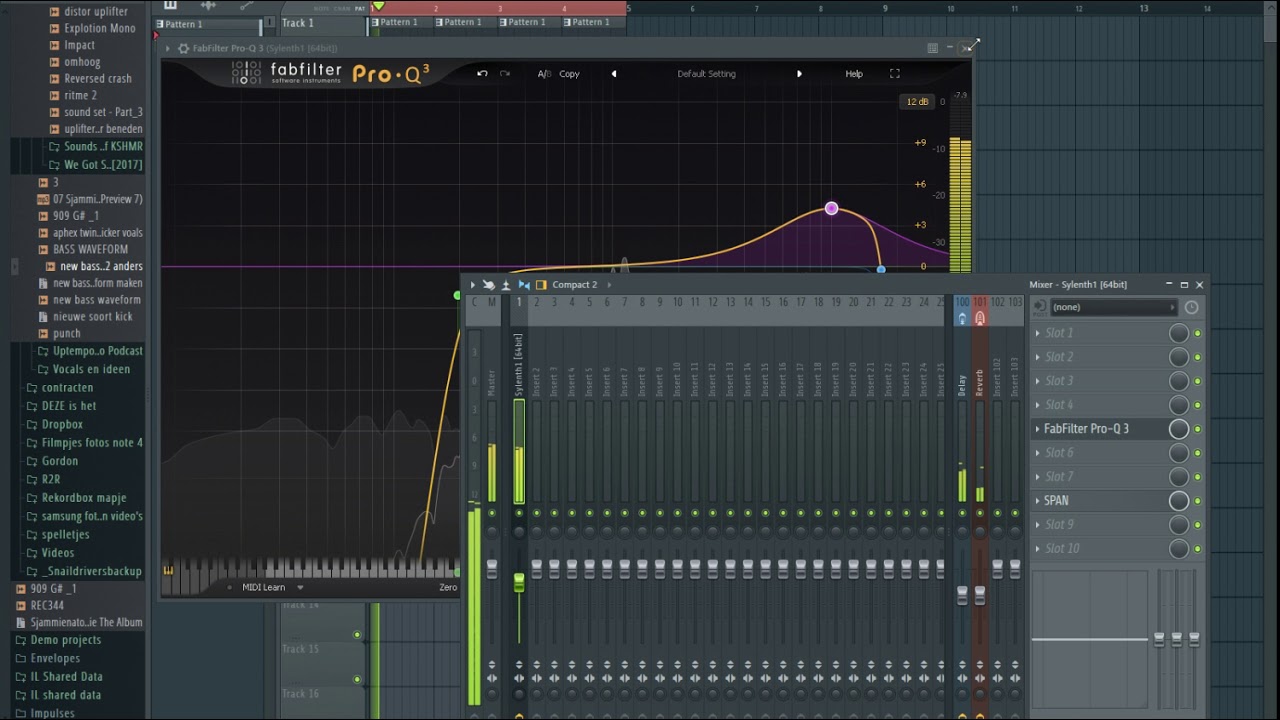This screenshot has width=1280, height=720.
Task: Open the plugin window options arrow menu
Action: 168,48
